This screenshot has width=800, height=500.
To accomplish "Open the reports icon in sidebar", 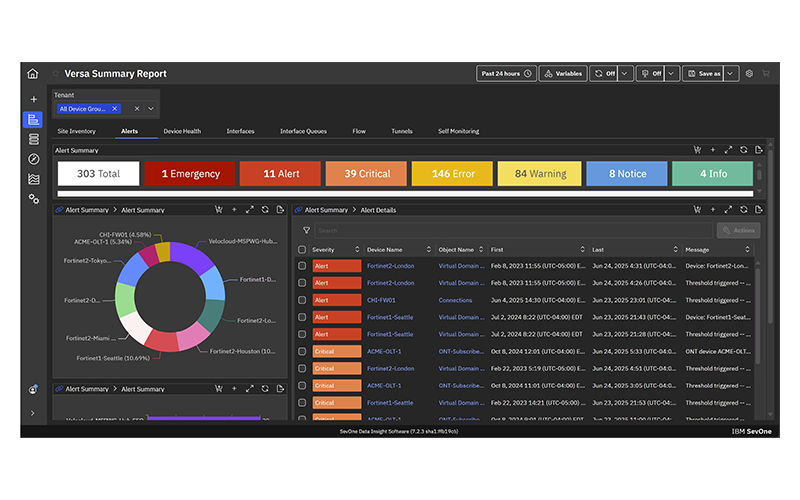I will [x=33, y=119].
